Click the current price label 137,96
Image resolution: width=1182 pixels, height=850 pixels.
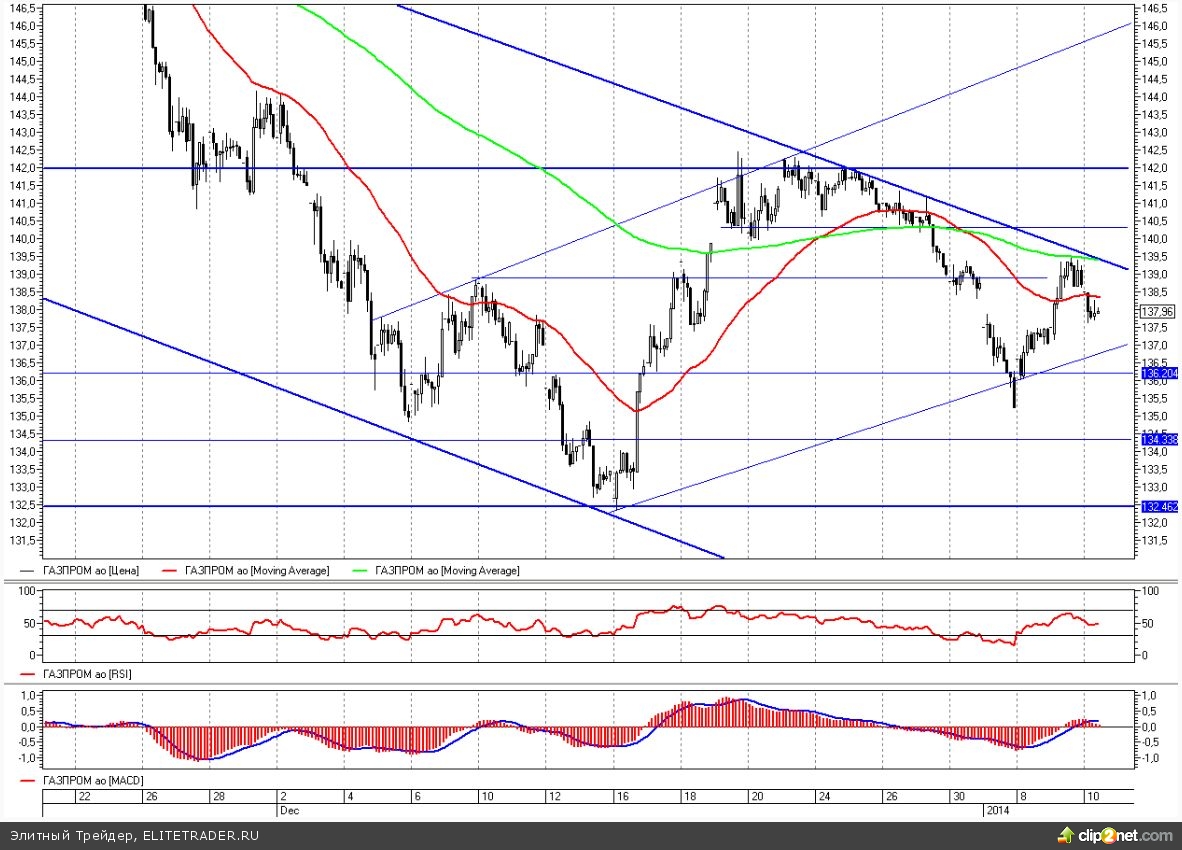pos(1157,311)
